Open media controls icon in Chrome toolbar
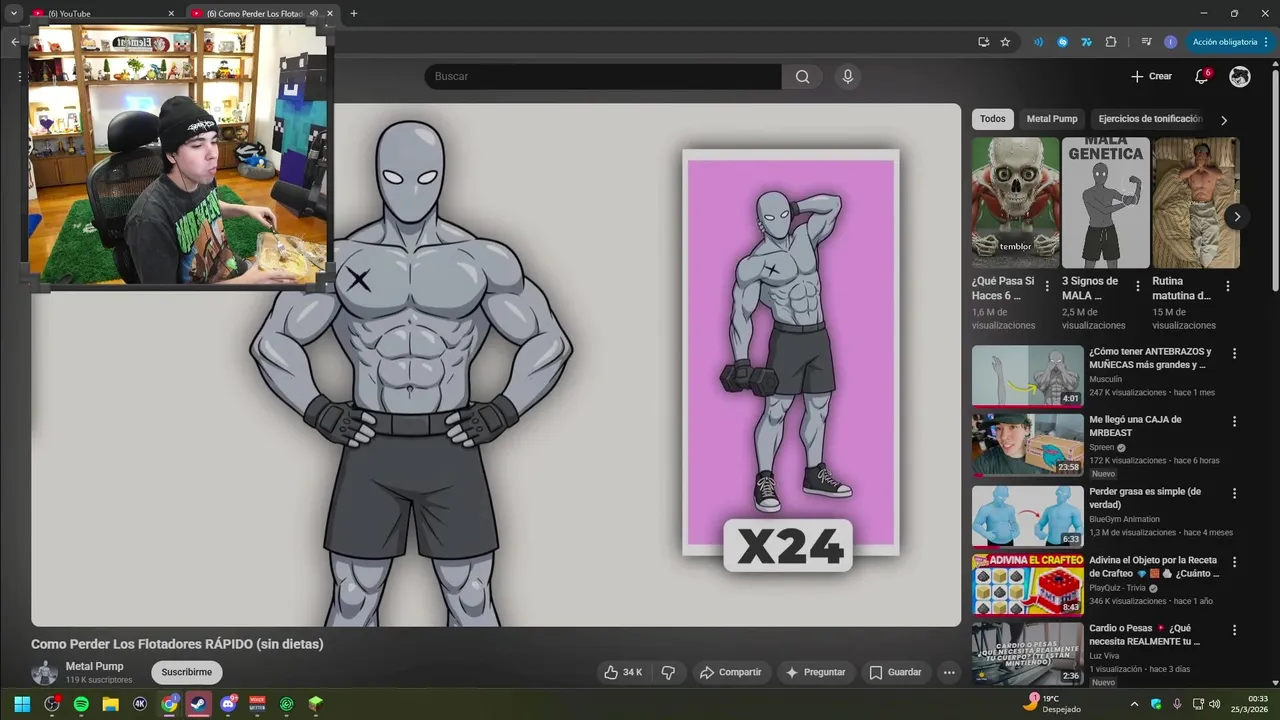The height and width of the screenshot is (720, 1280). pyautogui.click(x=1146, y=42)
